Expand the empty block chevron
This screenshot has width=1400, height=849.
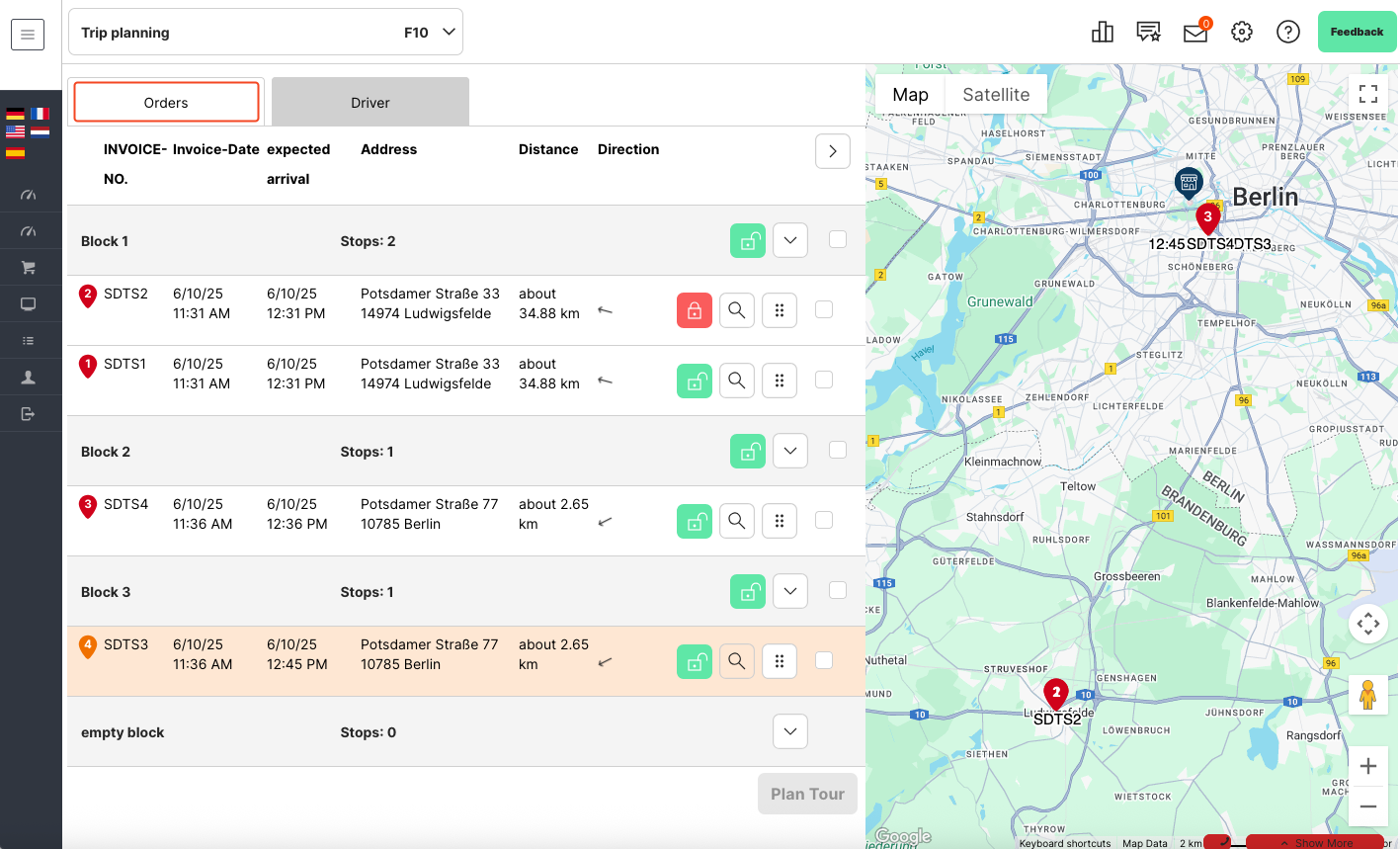pyautogui.click(x=790, y=731)
